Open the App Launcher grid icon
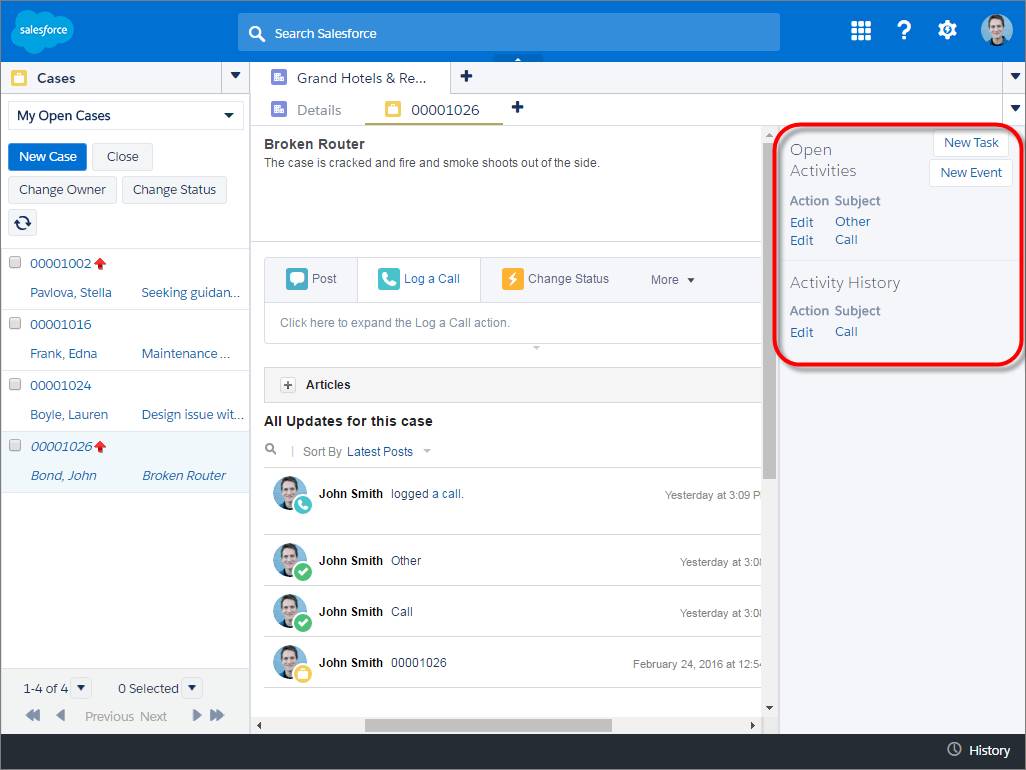Viewport: 1026px width, 770px height. coord(860,30)
